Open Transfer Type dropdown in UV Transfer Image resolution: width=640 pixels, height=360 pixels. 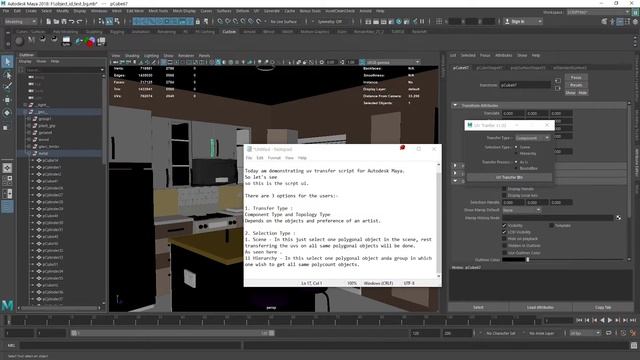click(x=532, y=138)
